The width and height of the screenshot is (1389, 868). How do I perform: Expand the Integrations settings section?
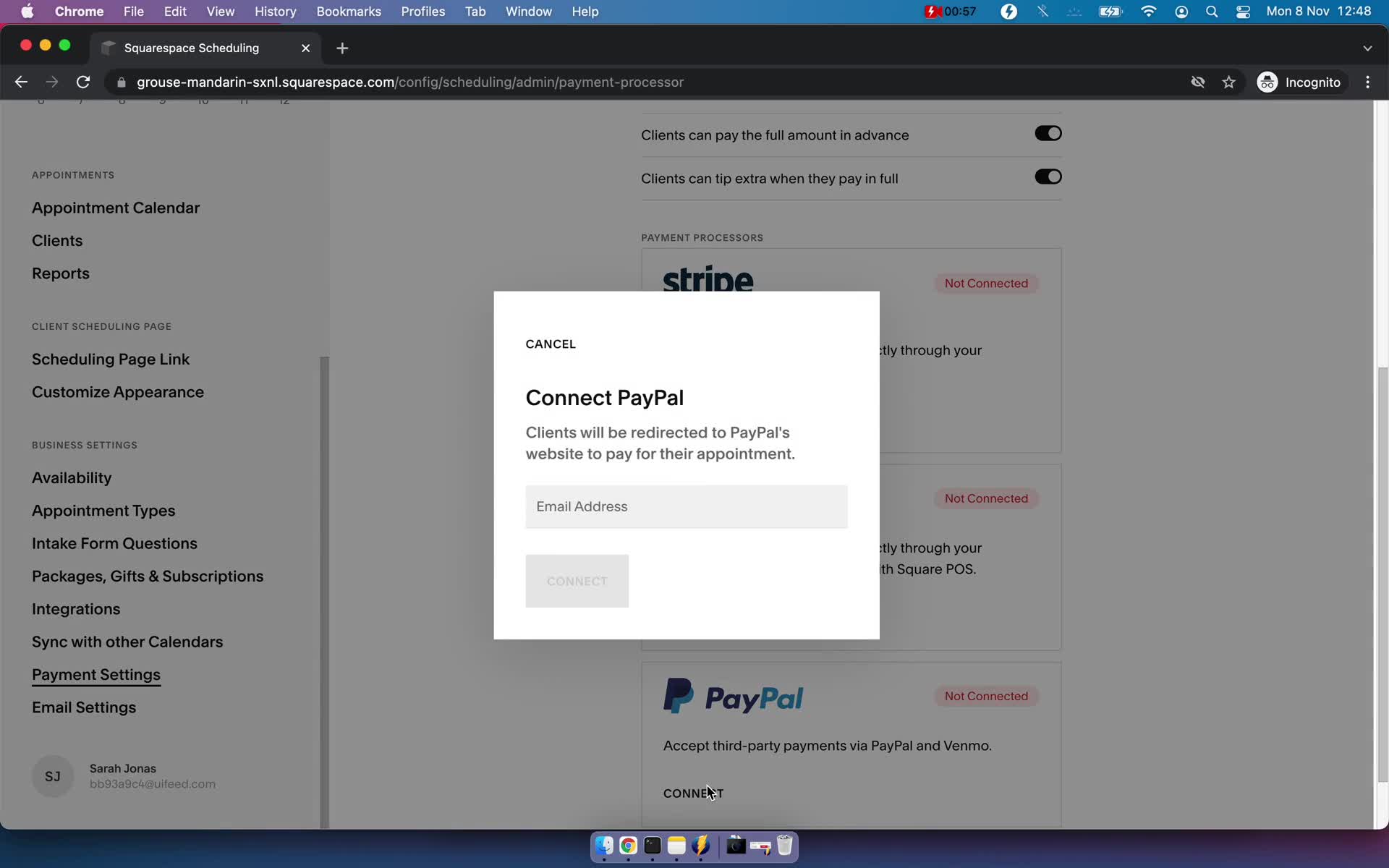click(x=76, y=608)
